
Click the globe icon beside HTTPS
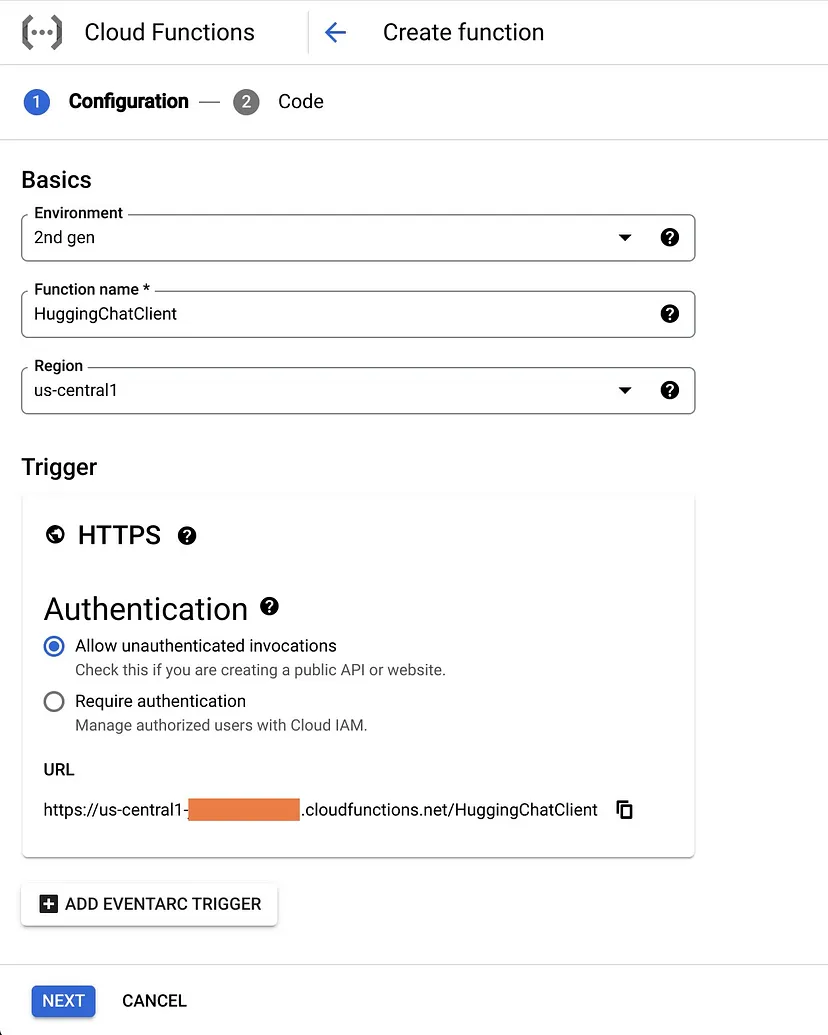click(55, 535)
